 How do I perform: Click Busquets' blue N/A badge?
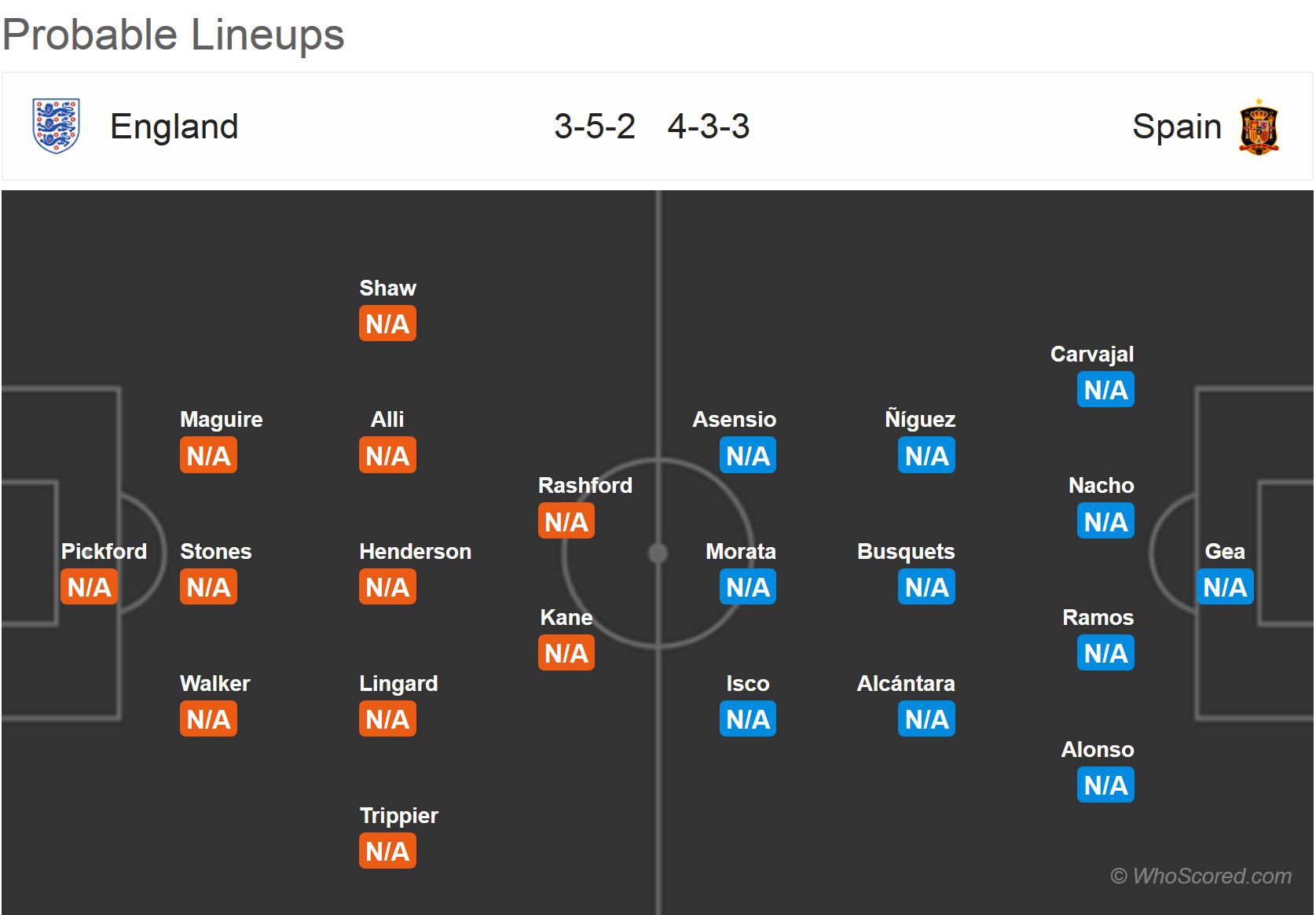click(x=926, y=587)
